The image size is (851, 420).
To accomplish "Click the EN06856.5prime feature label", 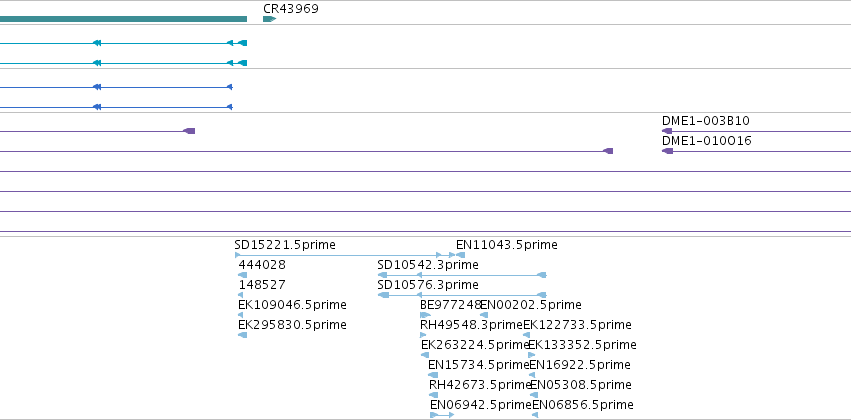I will [x=583, y=405].
